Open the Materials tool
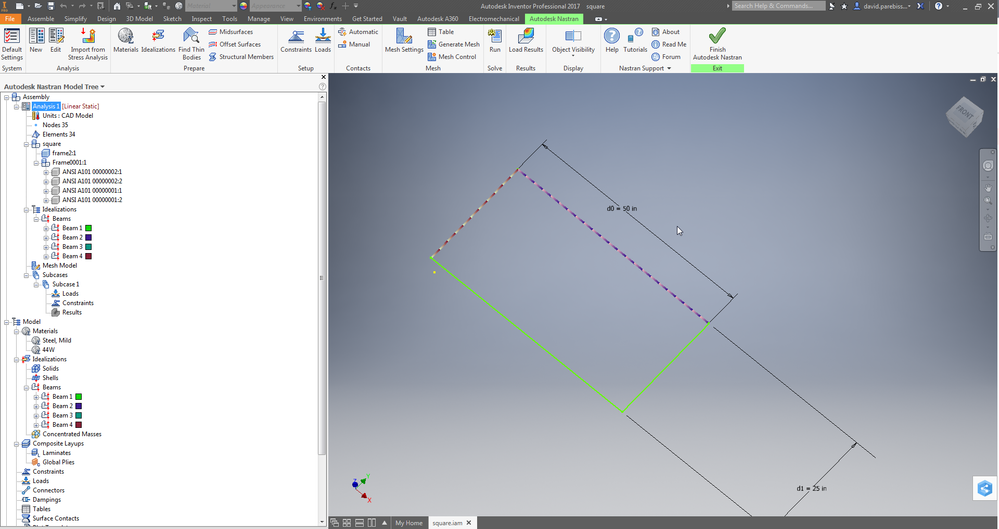Image resolution: width=999 pixels, height=529 pixels. point(126,41)
